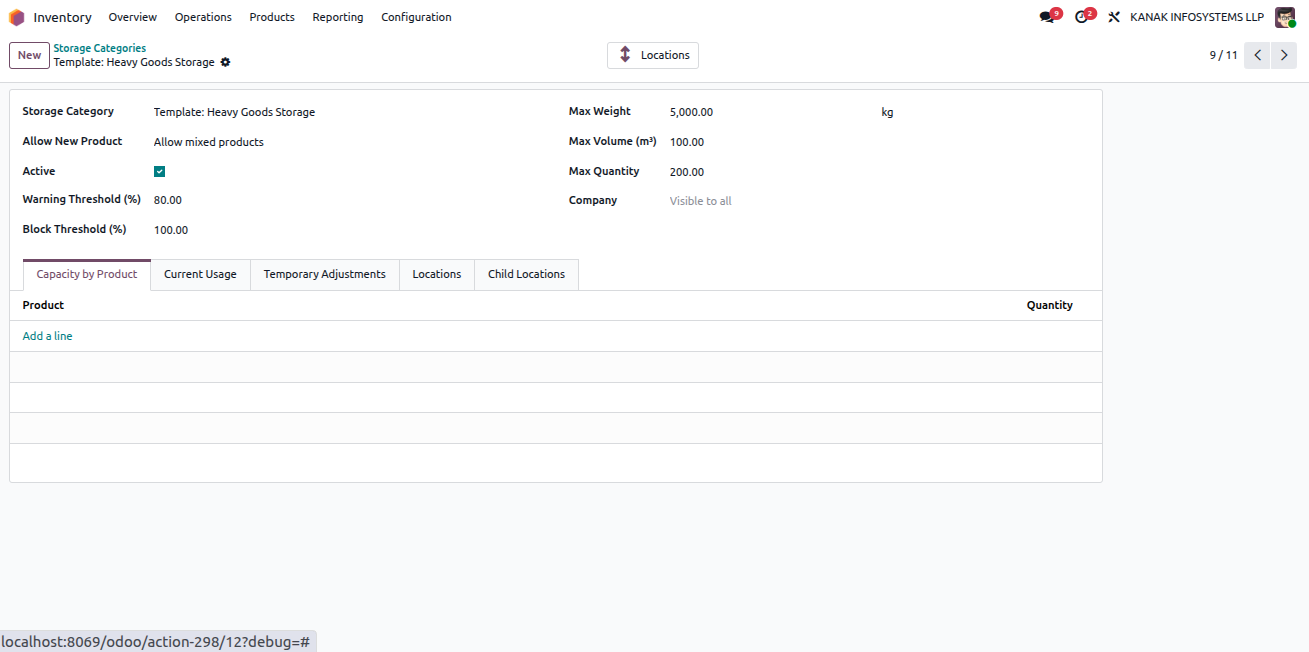Image resolution: width=1309 pixels, height=652 pixels.
Task: Switch to the Current Usage tab
Action: click(200, 274)
